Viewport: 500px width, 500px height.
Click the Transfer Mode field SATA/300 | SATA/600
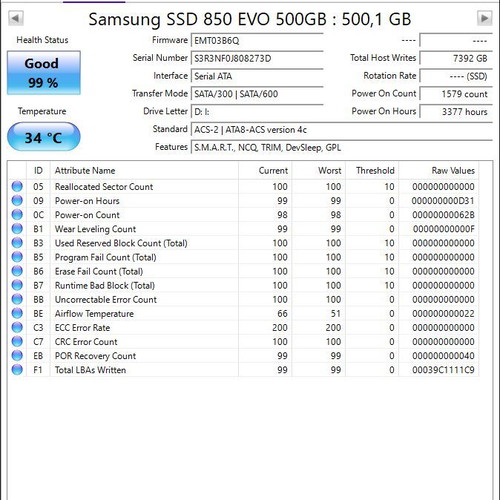[x=257, y=94]
